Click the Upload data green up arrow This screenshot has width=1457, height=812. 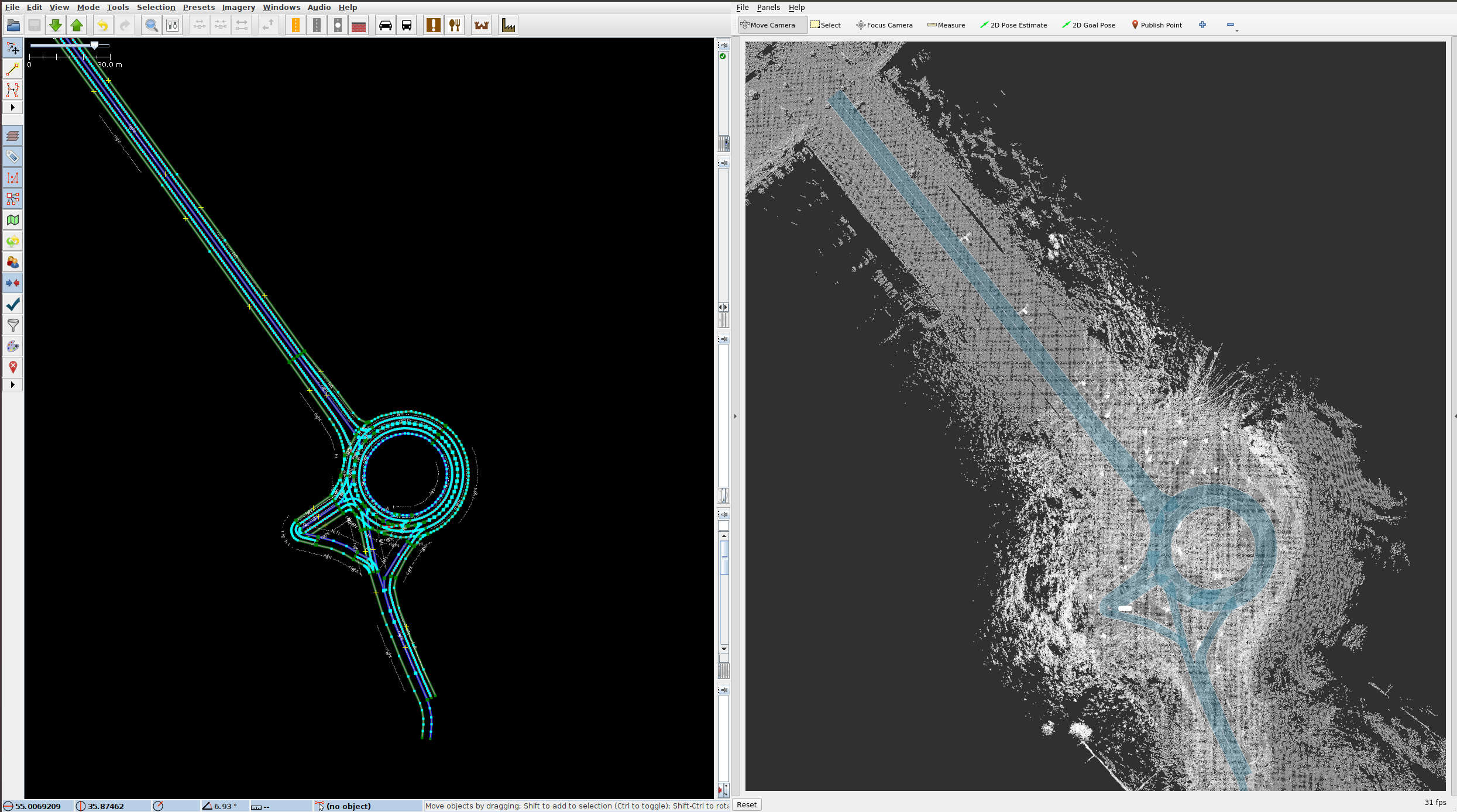pyautogui.click(x=77, y=25)
